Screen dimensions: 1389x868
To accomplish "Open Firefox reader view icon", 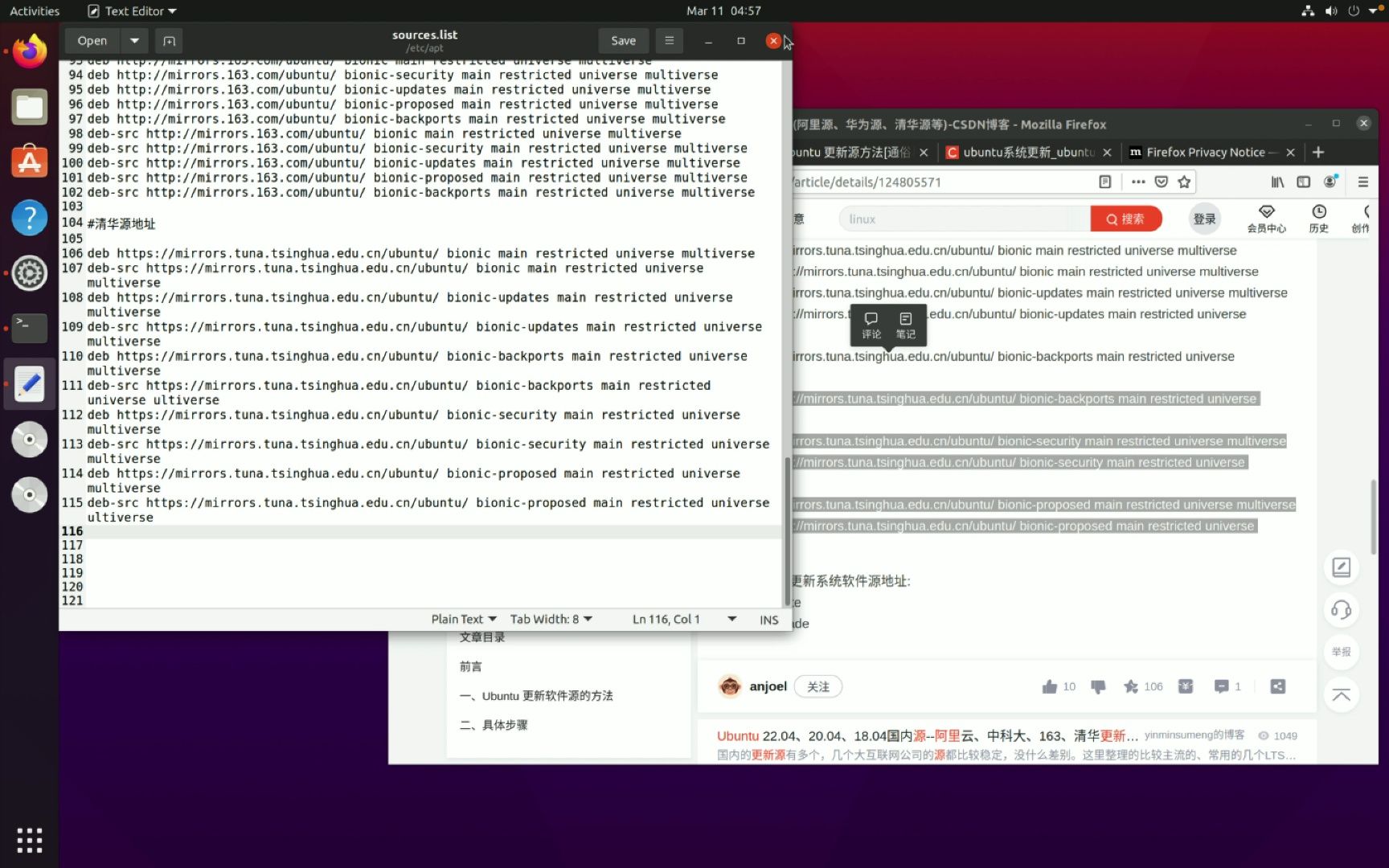I will click(1105, 182).
